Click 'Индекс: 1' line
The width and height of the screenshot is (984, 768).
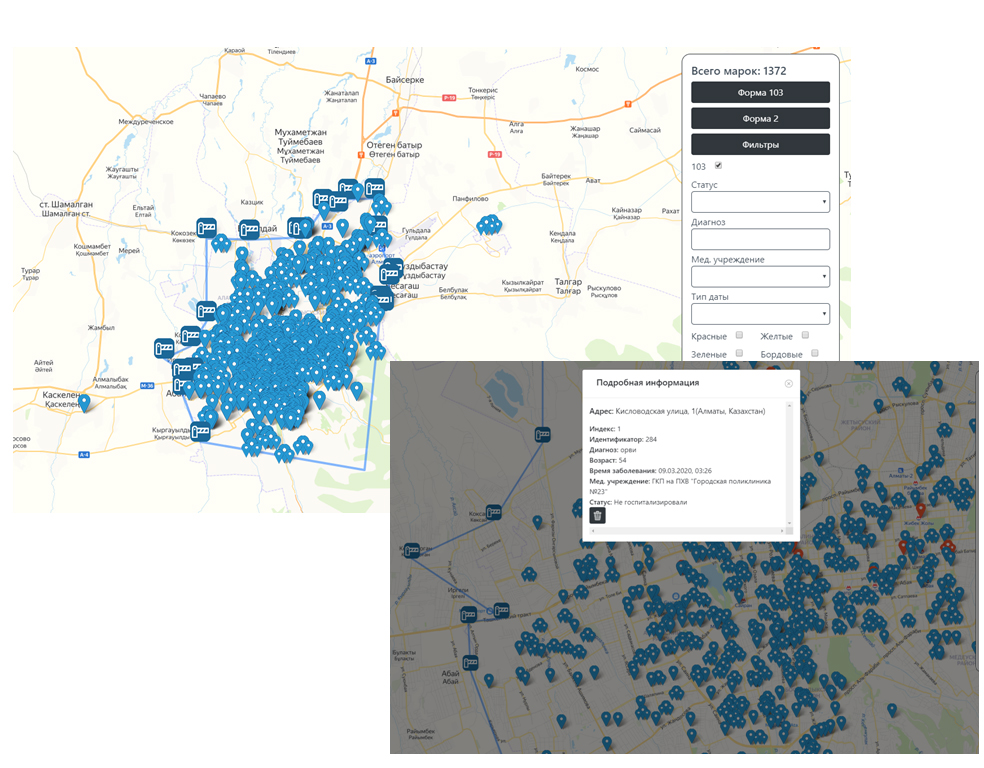coord(605,429)
